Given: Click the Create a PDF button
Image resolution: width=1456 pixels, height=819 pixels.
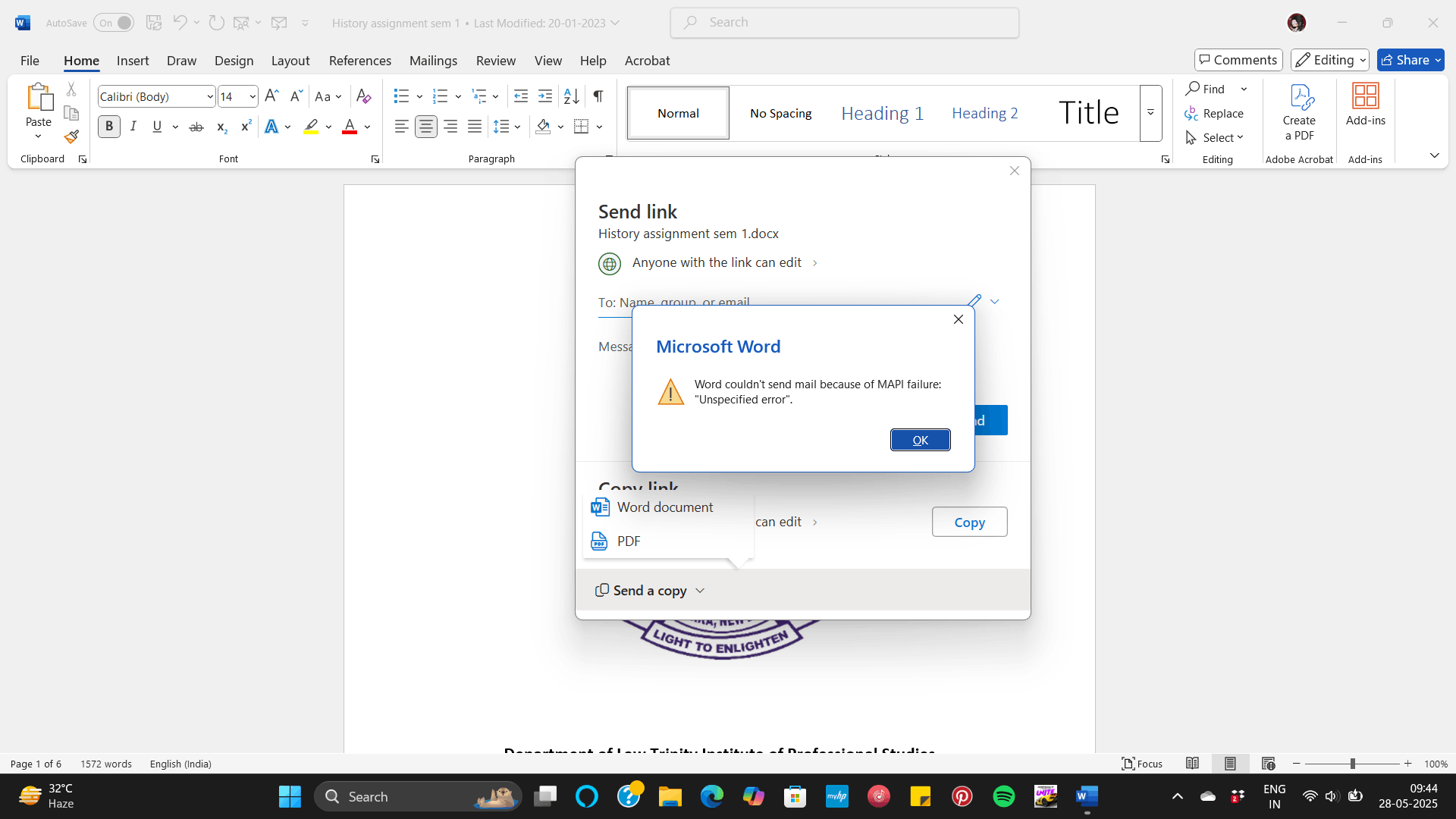Looking at the screenshot, I should click(x=1299, y=112).
